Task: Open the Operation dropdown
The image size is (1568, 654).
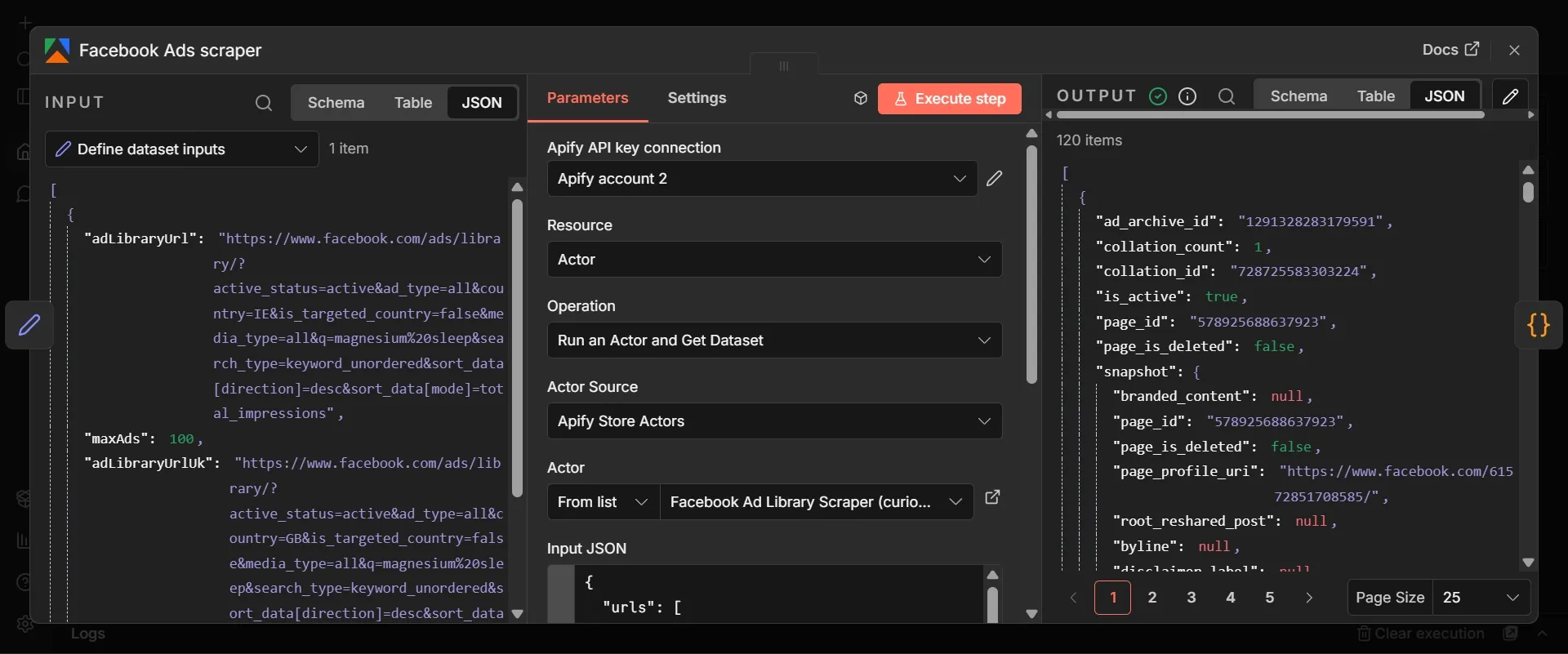Action: coord(774,340)
